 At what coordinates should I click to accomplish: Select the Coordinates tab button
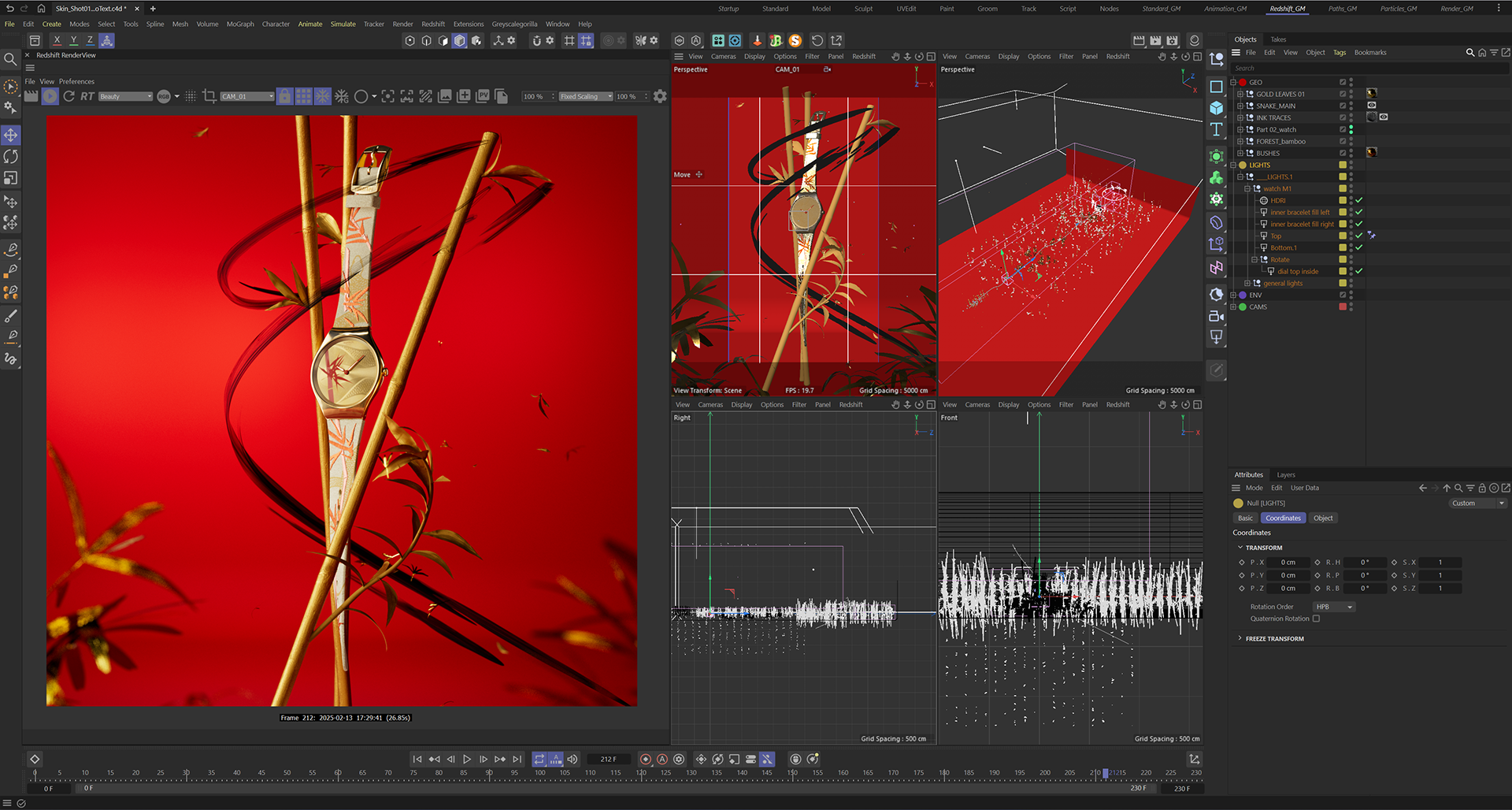tap(1283, 518)
